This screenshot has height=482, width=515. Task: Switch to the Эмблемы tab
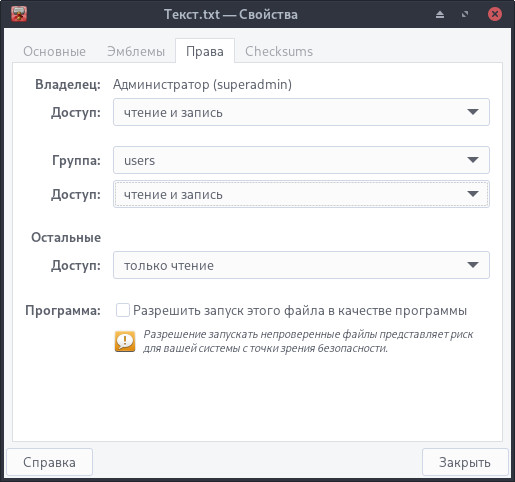[x=136, y=51]
